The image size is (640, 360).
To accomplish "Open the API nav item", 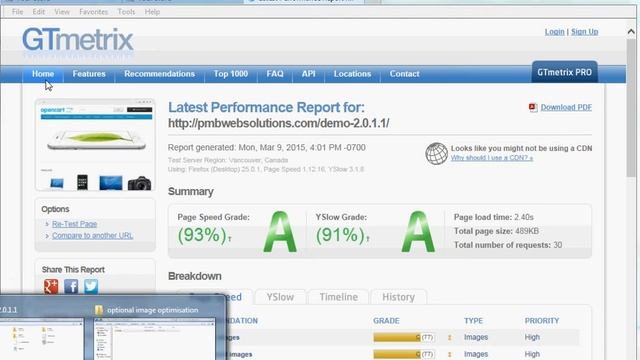I will 309,74.
